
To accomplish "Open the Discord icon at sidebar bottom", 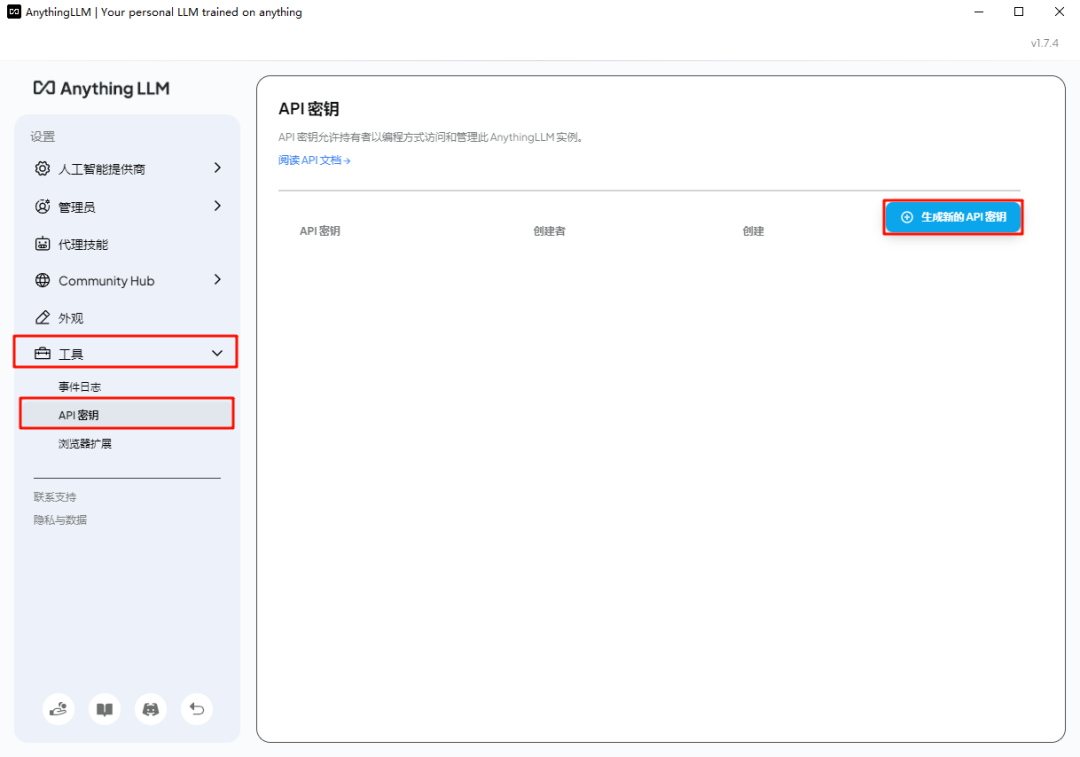I will tap(151, 709).
